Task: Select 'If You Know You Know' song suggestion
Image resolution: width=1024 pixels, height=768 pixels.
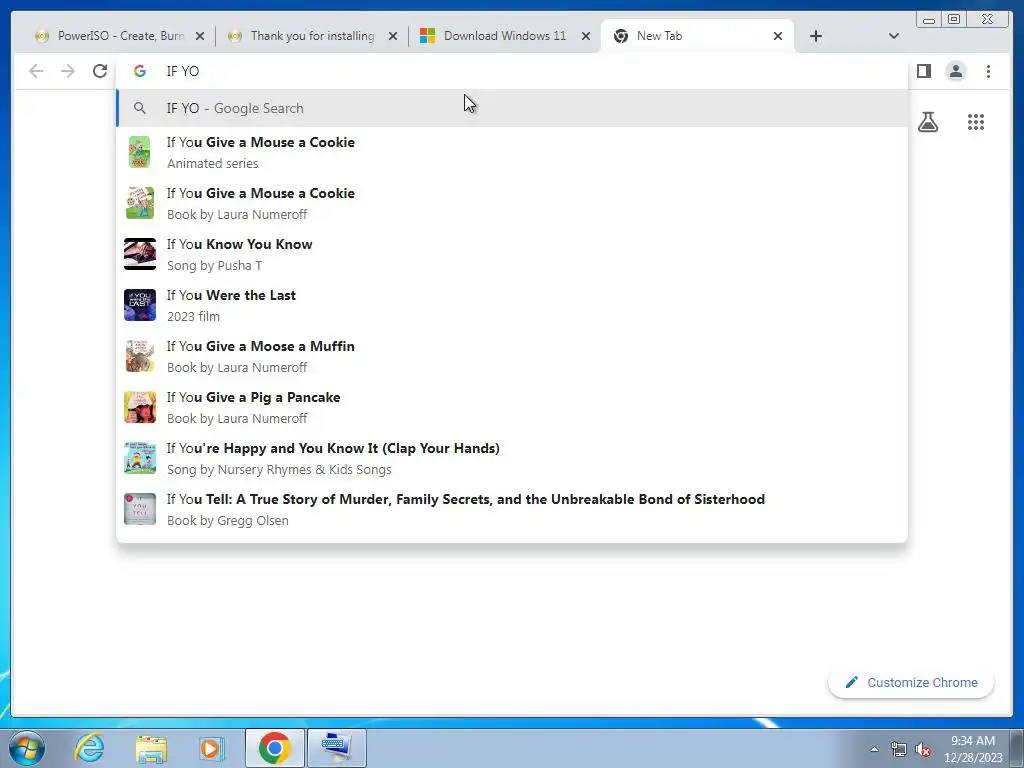Action: 512,254
